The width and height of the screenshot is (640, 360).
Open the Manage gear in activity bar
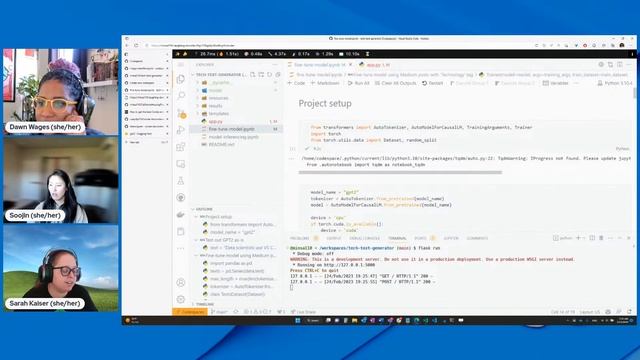click(181, 299)
